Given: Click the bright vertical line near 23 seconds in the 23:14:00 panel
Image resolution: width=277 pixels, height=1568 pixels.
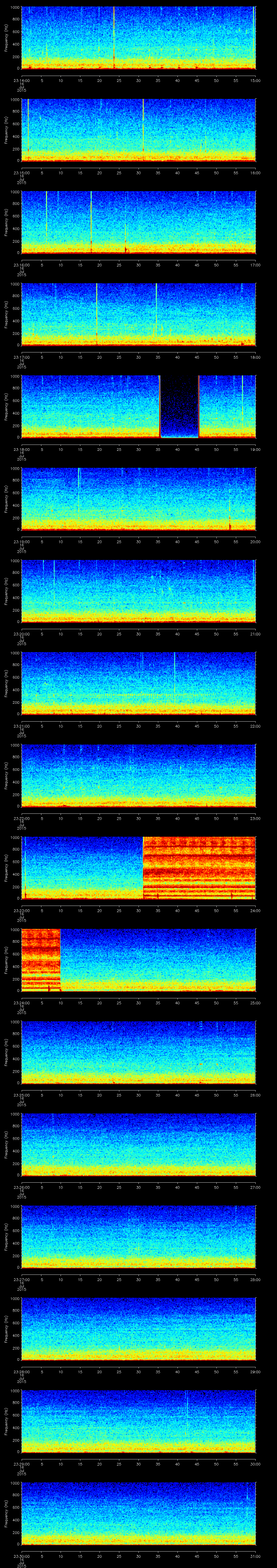Looking at the screenshot, I should 113,38.
